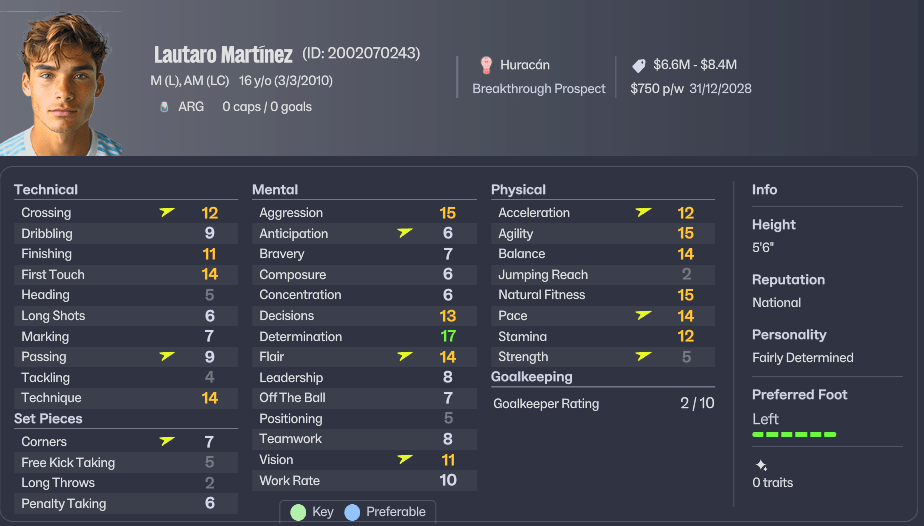Click the player name Lautaro Martínez
Viewport: 924px width, 526px height.
pos(223,54)
